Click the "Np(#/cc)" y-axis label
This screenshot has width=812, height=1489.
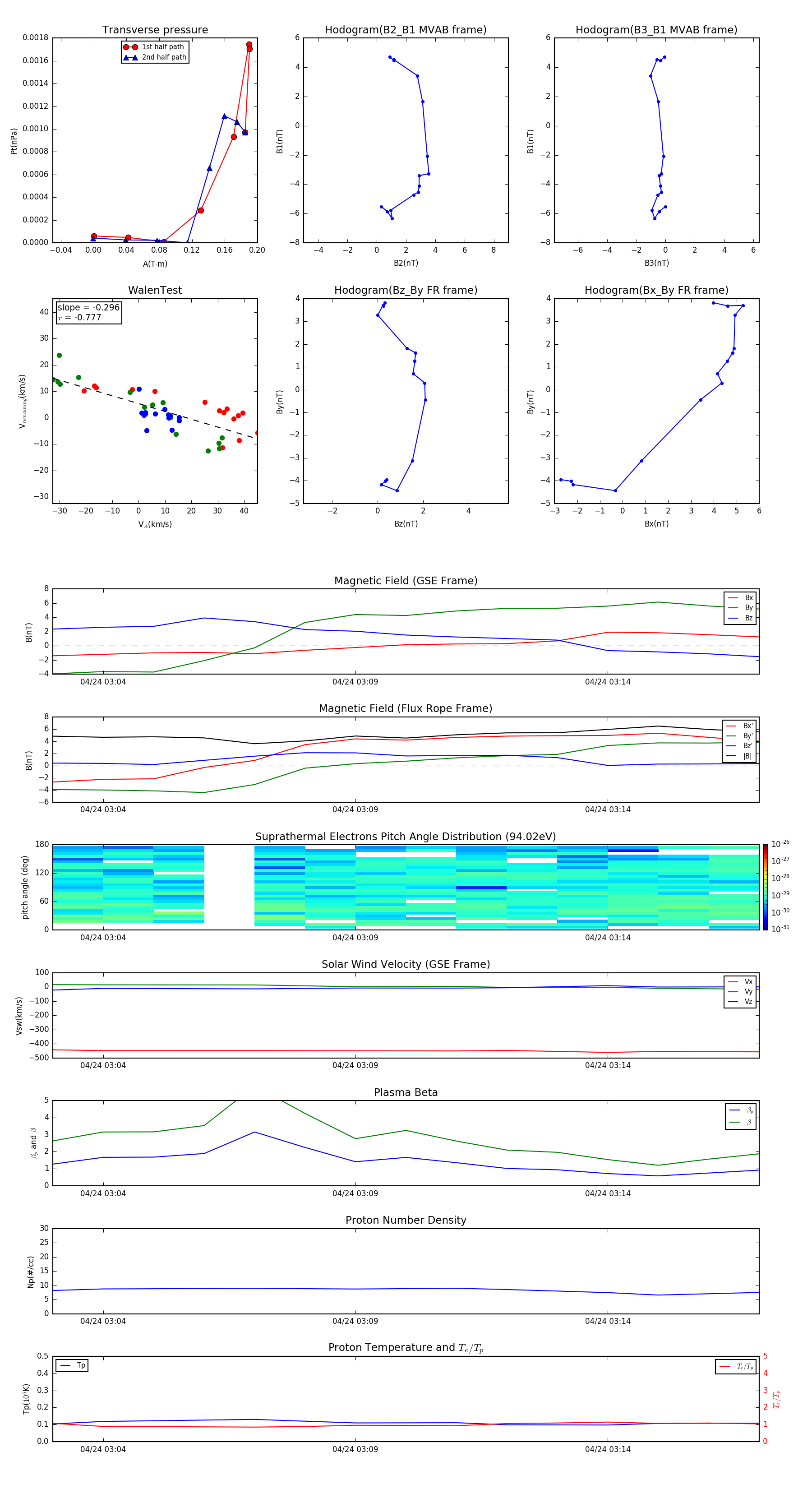click(31, 1272)
